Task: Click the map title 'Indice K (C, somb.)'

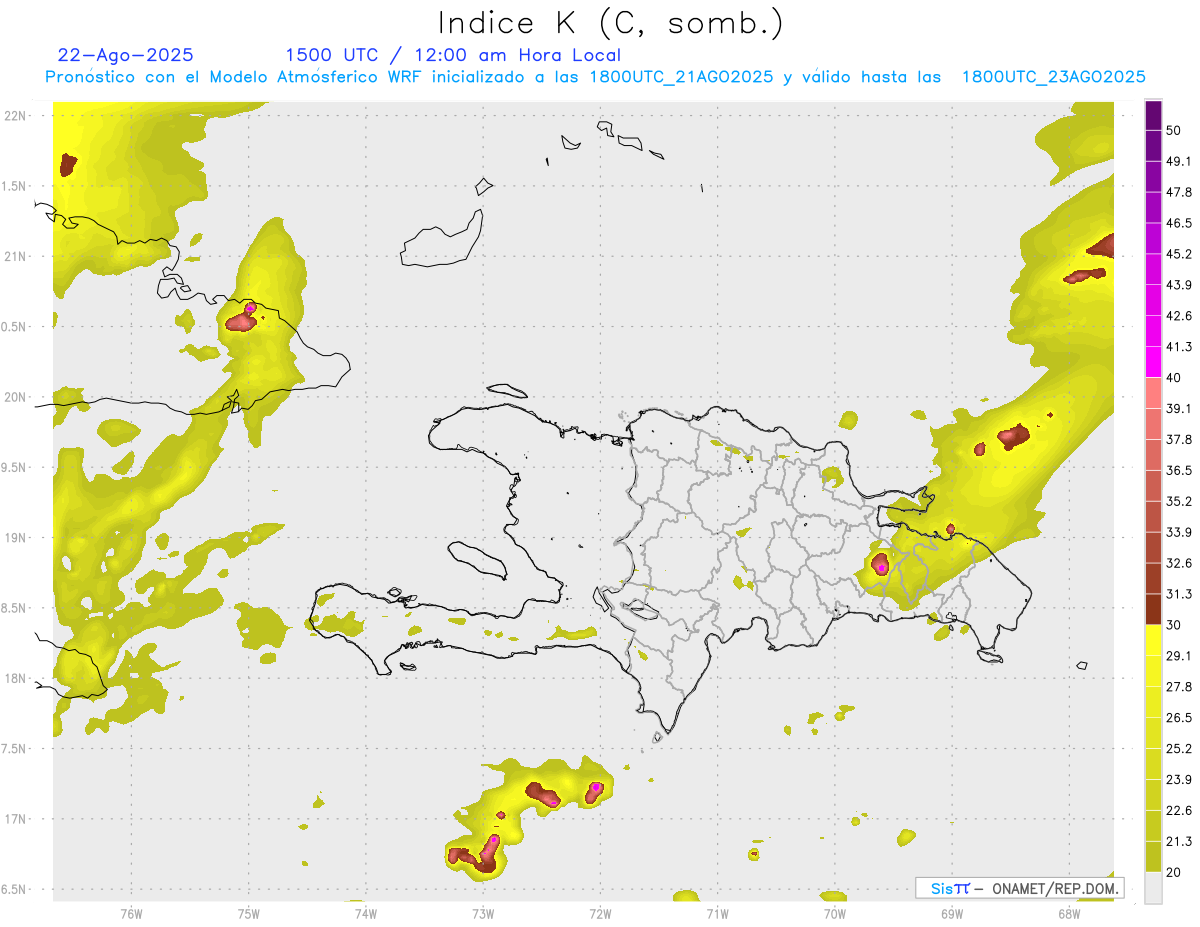Action: point(610,24)
